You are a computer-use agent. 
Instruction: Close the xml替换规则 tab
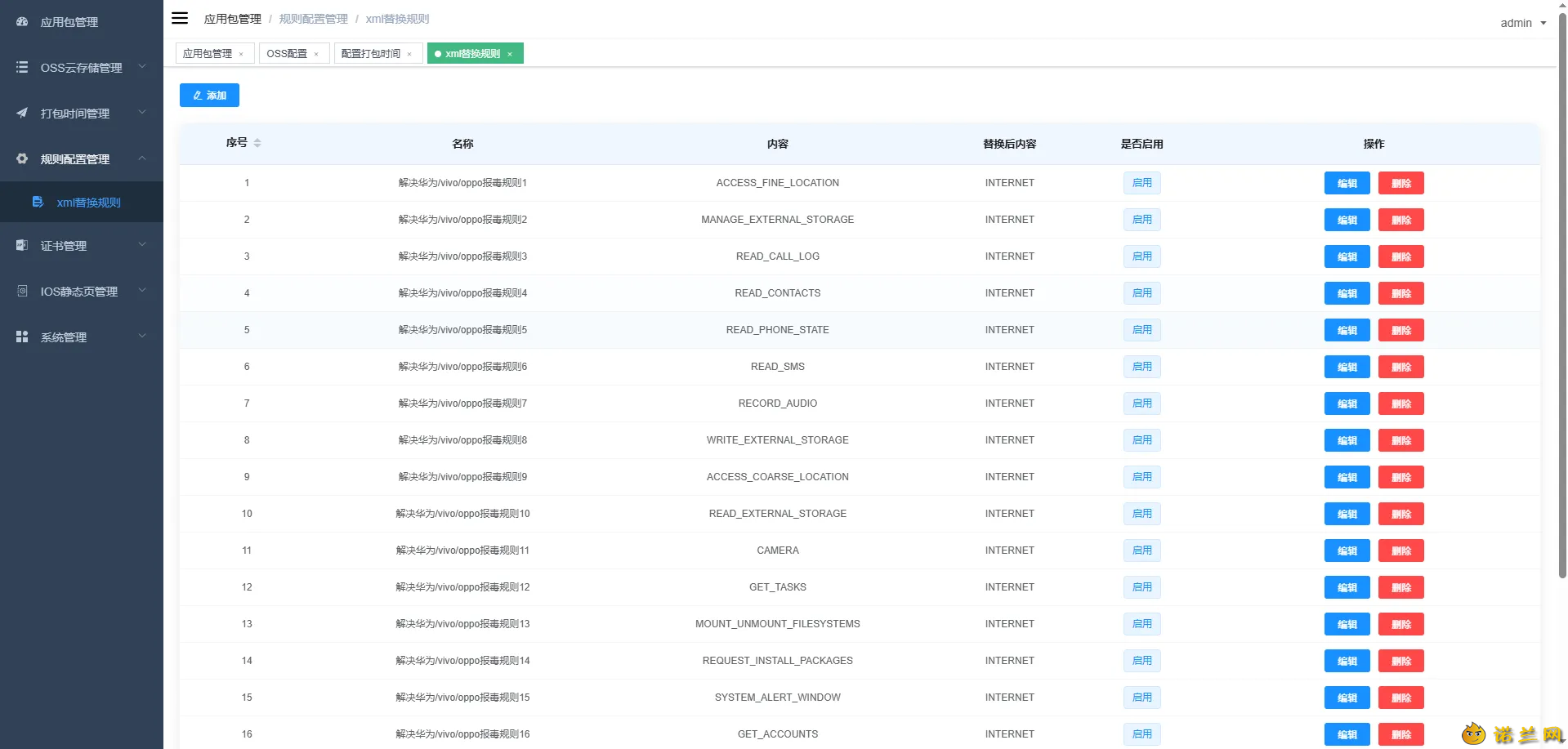[x=510, y=54]
